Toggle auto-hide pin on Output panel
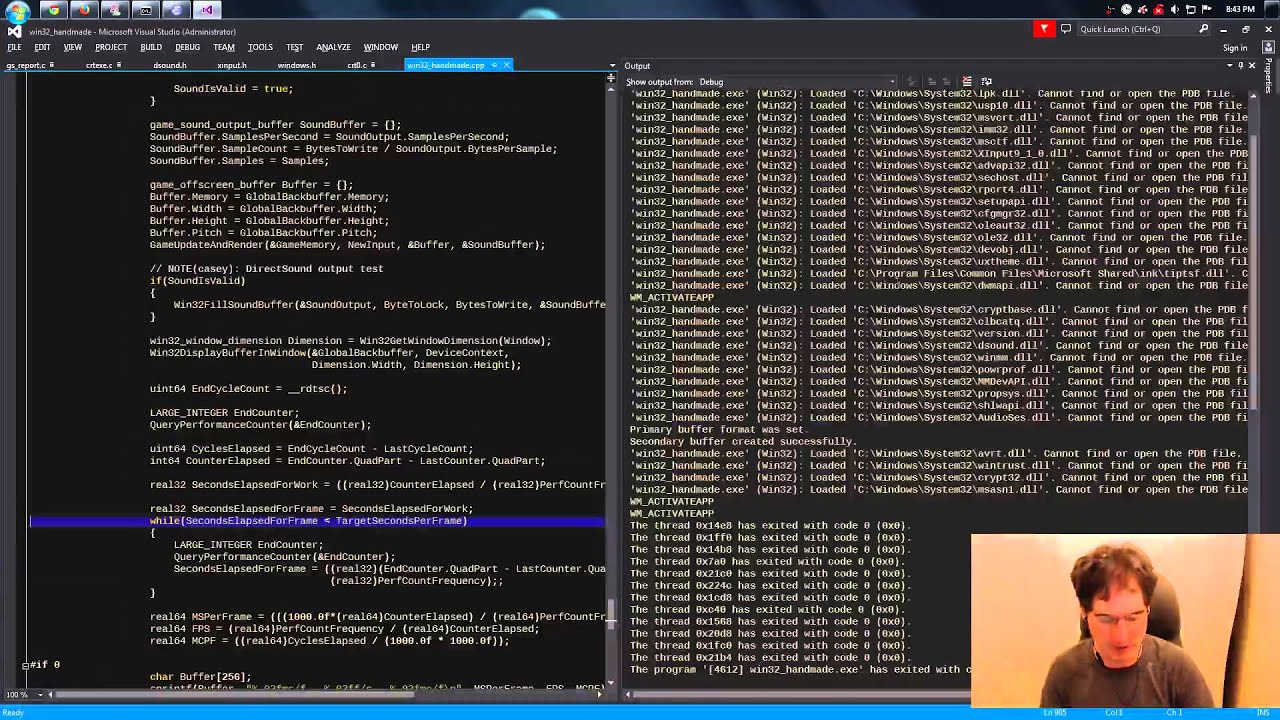Image resolution: width=1280 pixels, height=720 pixels. click(x=1240, y=66)
